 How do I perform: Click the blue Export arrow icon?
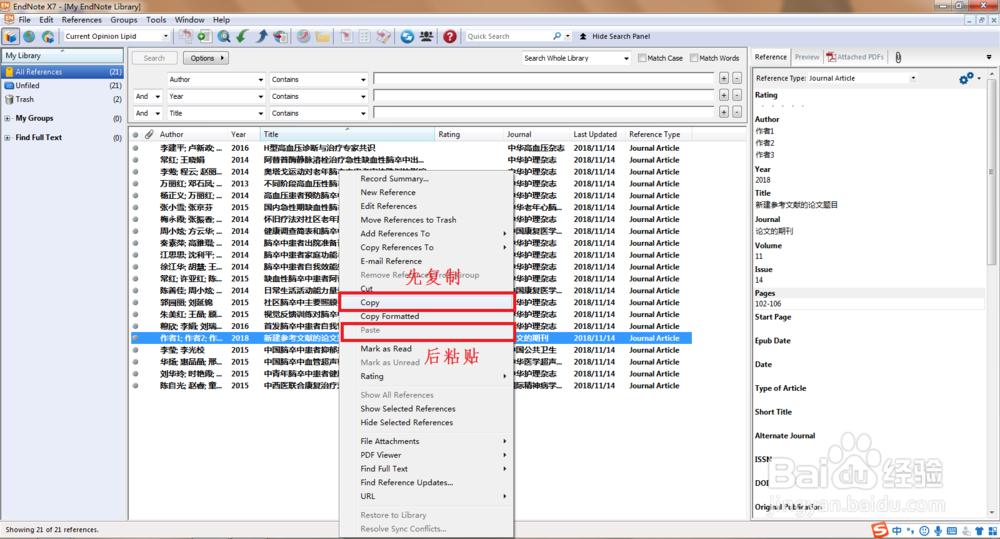click(x=261, y=36)
